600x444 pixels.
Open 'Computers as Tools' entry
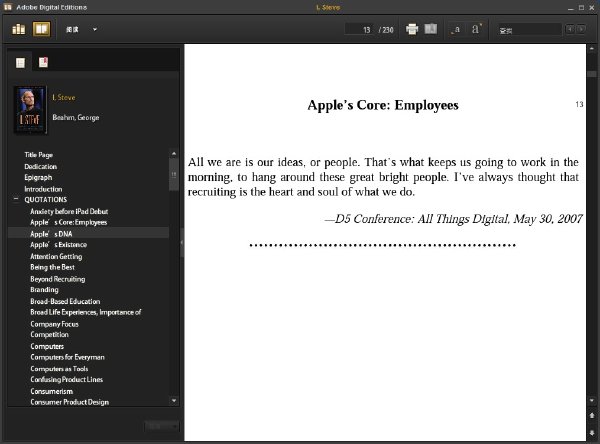coord(59,369)
